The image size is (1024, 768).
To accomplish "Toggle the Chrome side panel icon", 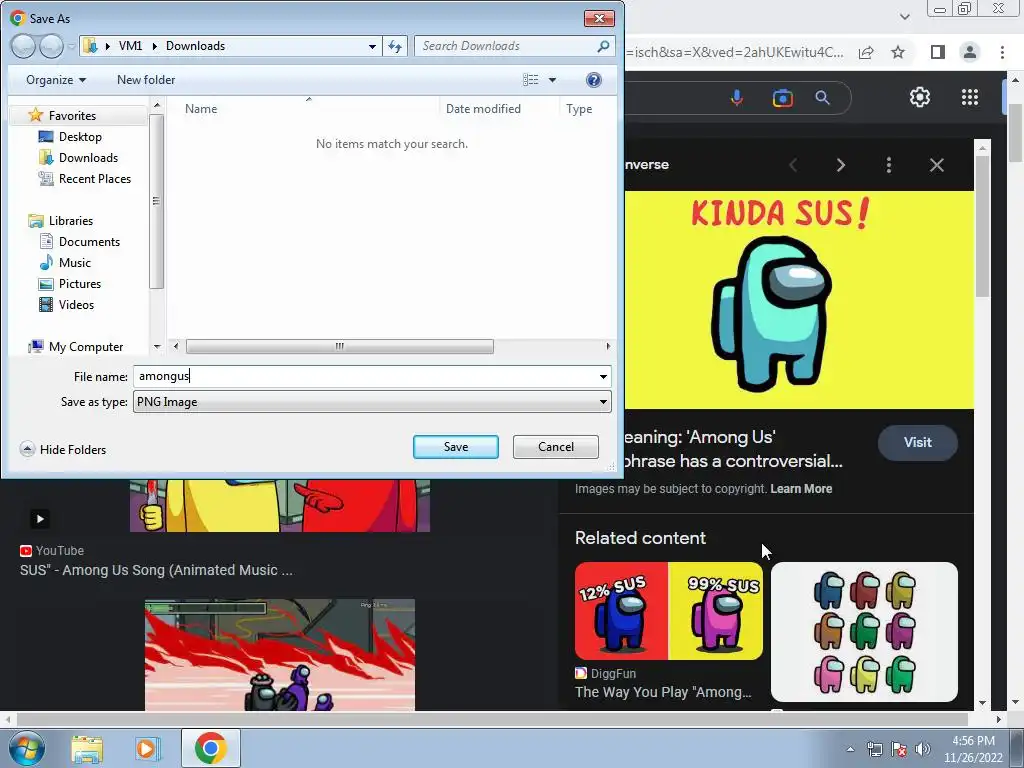I will pyautogui.click(x=937, y=52).
